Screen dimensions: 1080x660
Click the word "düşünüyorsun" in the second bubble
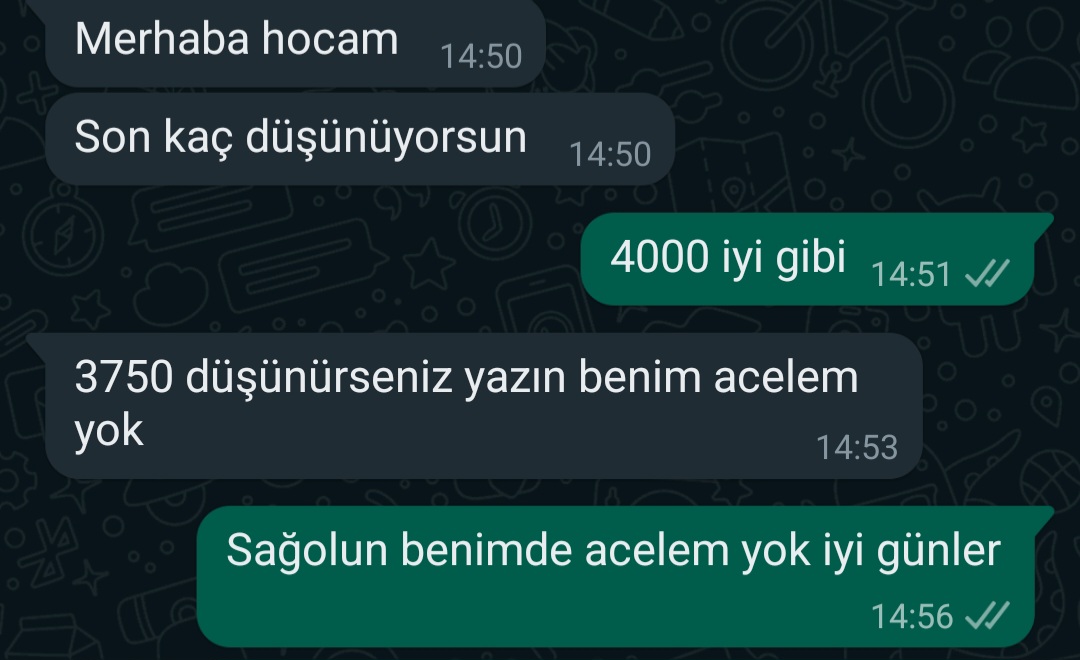pyautogui.click(x=386, y=137)
